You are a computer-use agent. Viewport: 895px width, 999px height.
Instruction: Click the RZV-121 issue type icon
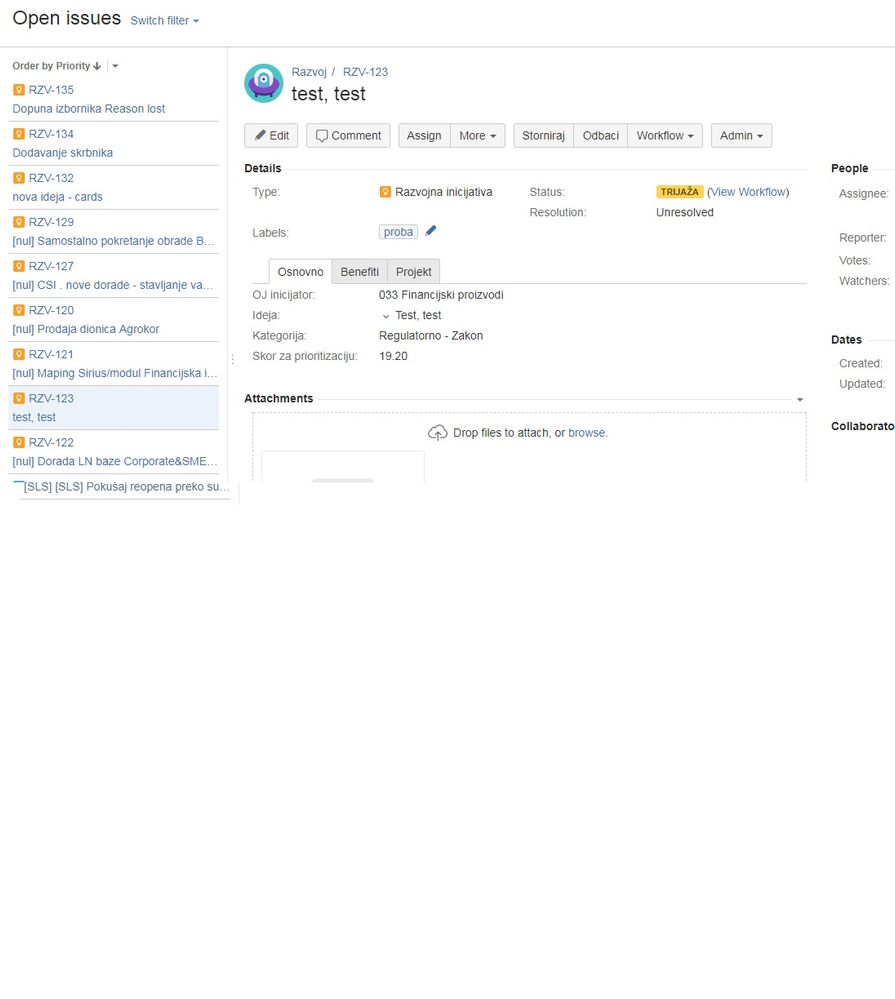coord(19,354)
